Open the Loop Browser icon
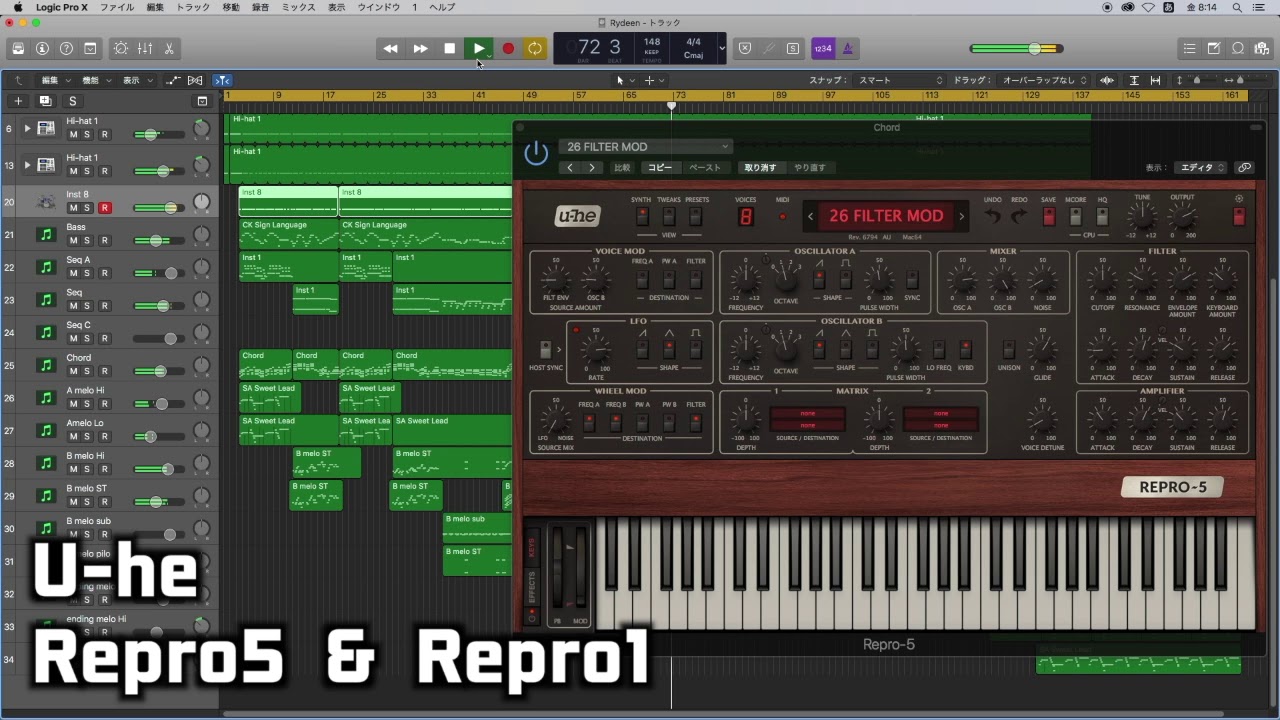The image size is (1280, 720). (x=1238, y=48)
